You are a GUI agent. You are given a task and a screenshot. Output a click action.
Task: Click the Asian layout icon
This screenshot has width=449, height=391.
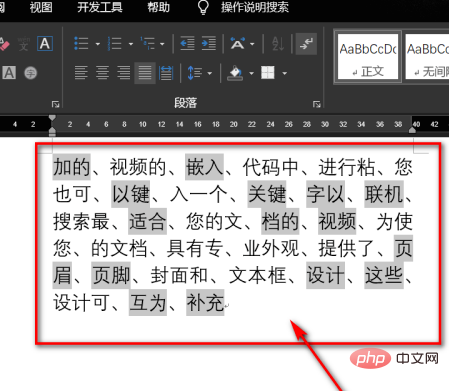[x=237, y=44]
